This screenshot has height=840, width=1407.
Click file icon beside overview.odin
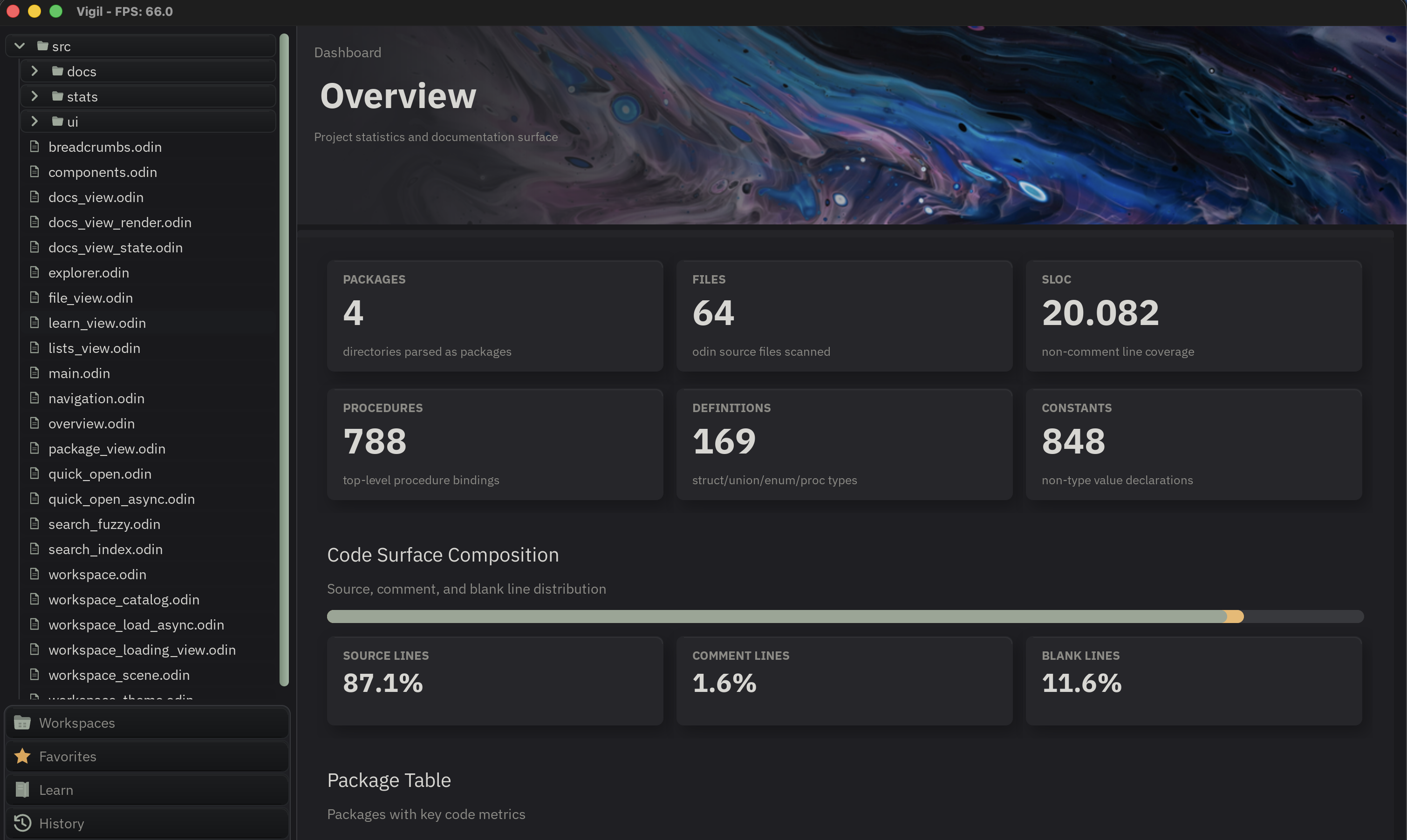coord(34,423)
